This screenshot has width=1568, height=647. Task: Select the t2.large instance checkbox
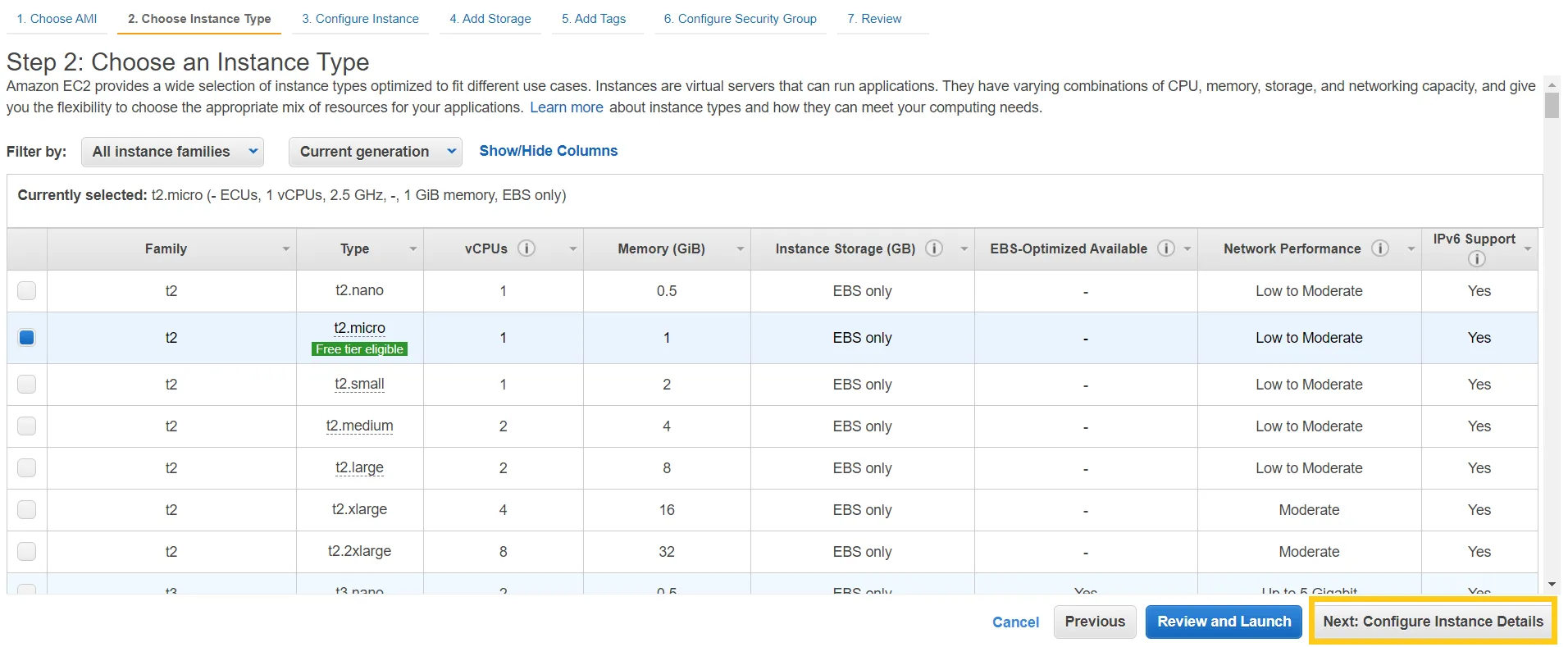point(27,467)
